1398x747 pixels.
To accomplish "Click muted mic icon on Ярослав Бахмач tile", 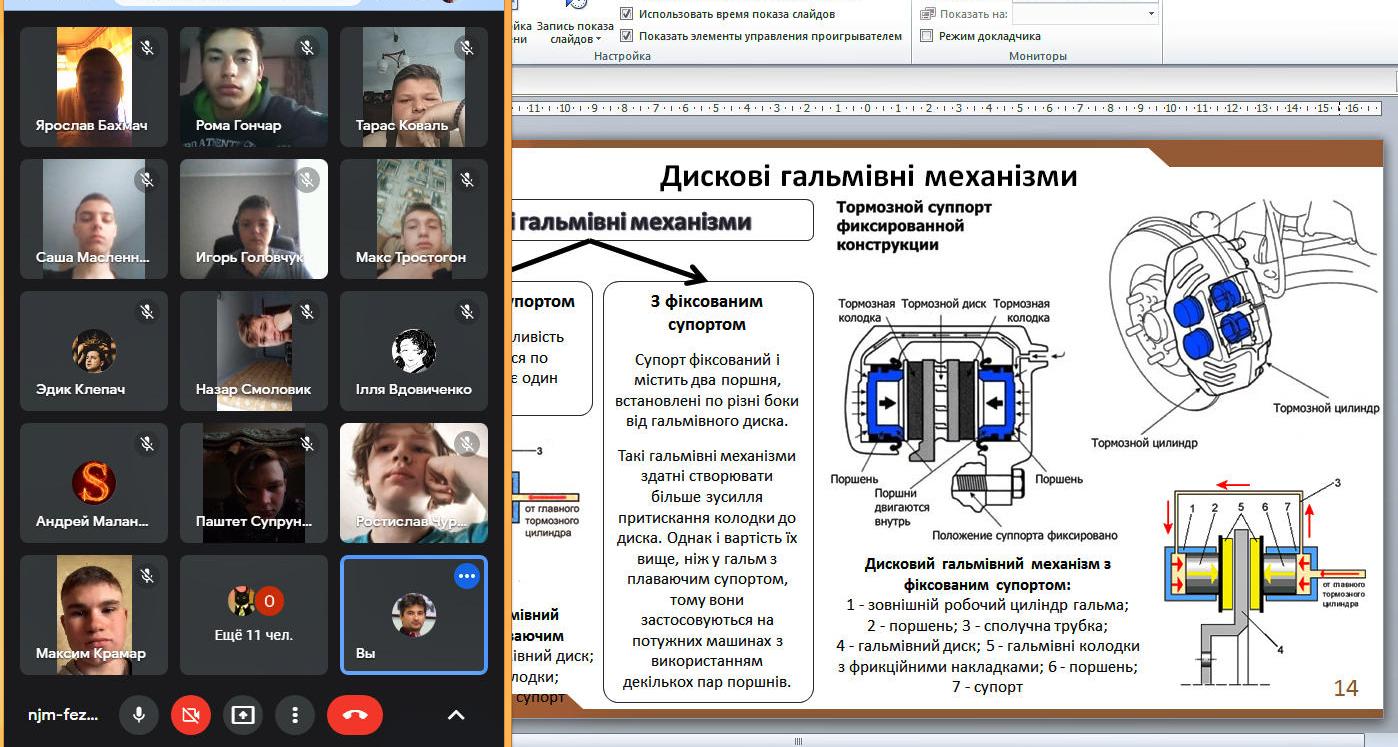I will click(147, 48).
